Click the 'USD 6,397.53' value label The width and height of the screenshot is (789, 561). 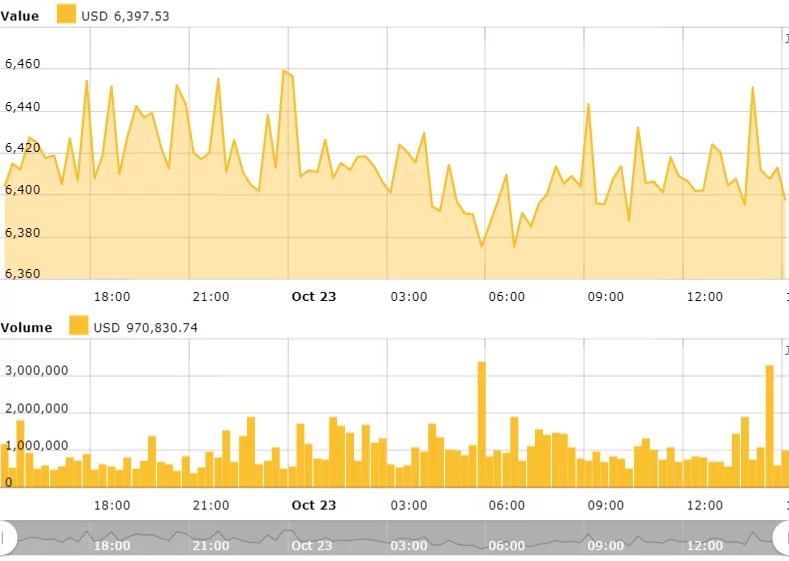[125, 16]
